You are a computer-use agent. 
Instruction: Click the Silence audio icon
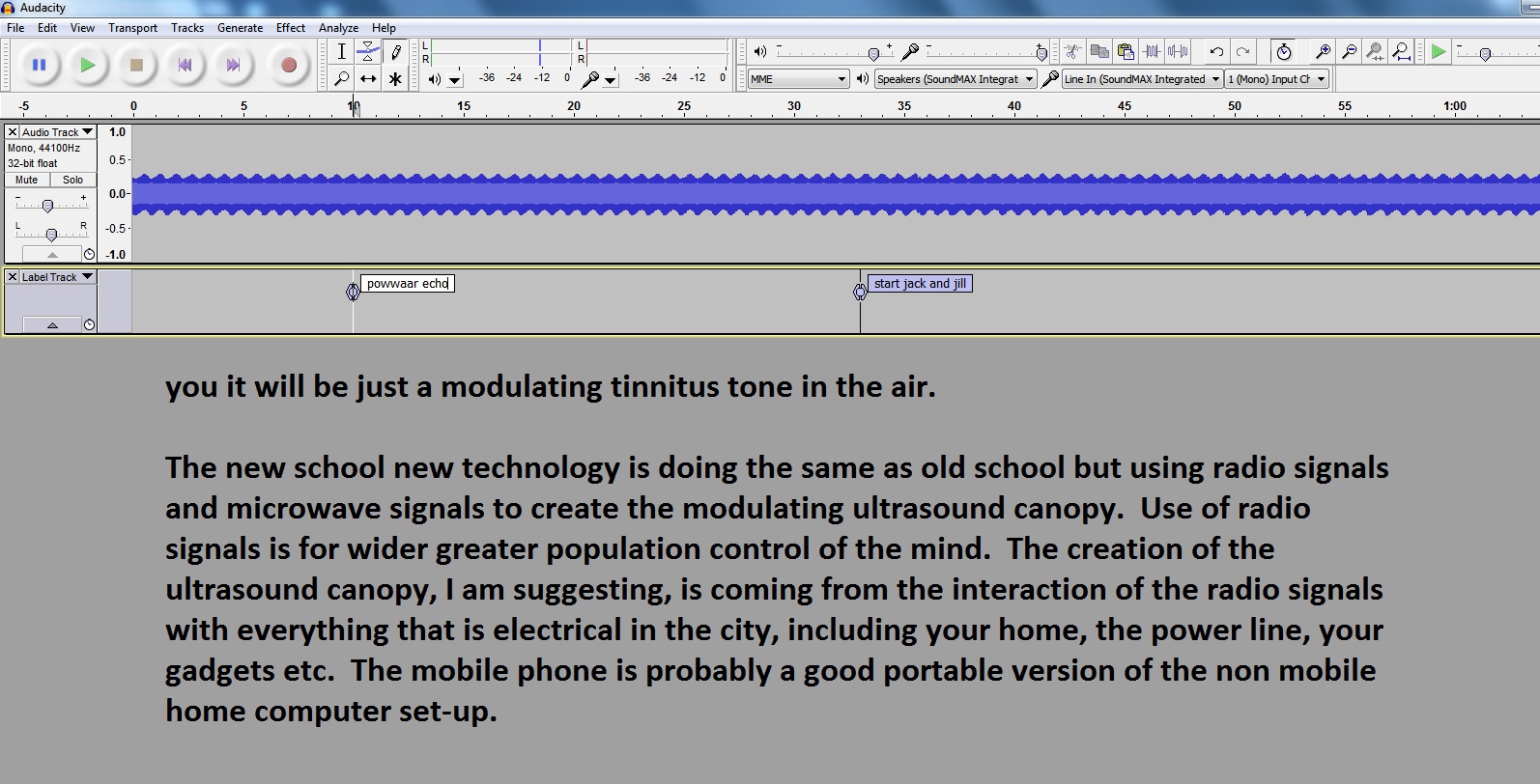click(x=1178, y=52)
